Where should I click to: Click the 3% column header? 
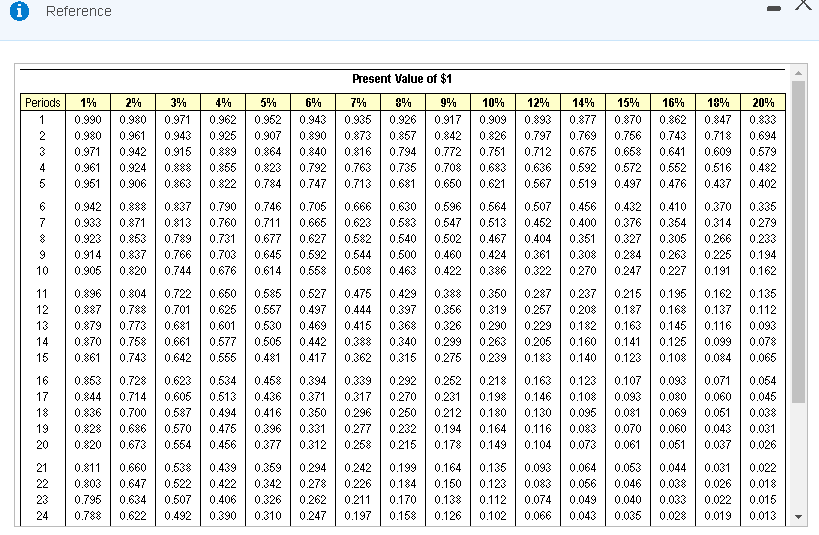178,102
